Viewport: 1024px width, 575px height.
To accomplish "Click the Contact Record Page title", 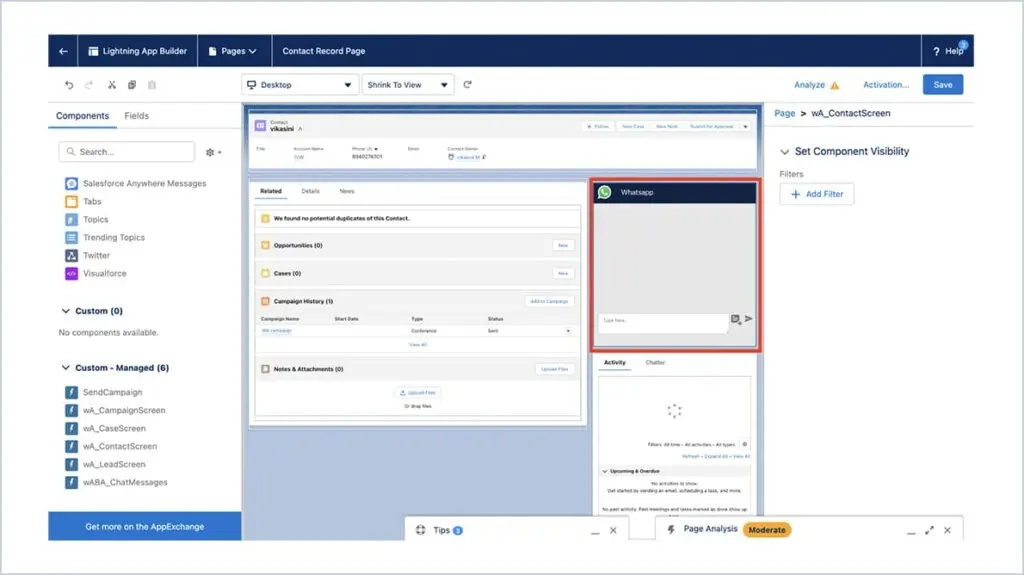I will click(323, 51).
